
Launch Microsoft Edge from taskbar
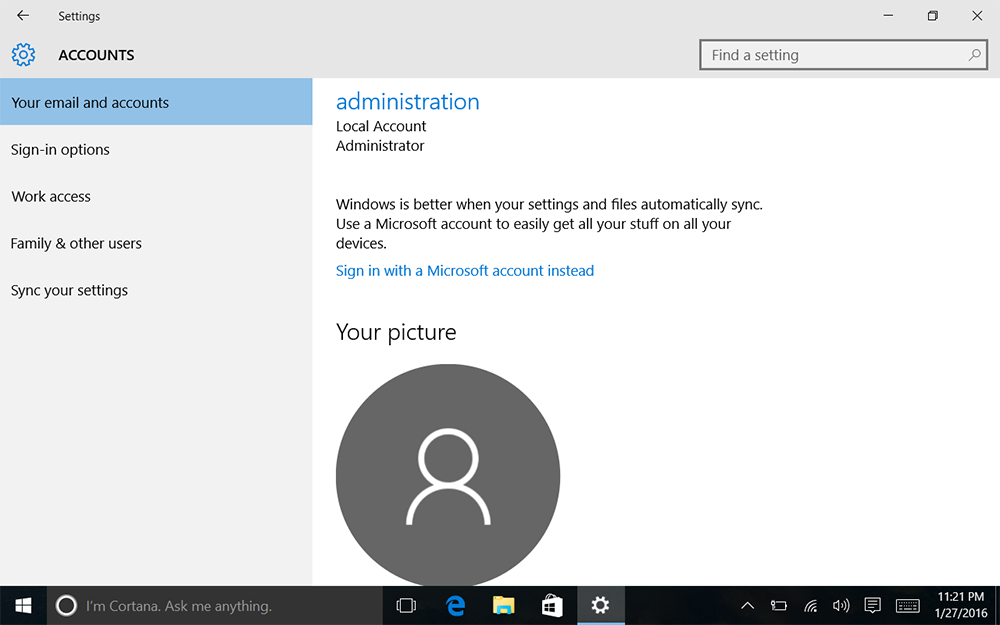(455, 605)
